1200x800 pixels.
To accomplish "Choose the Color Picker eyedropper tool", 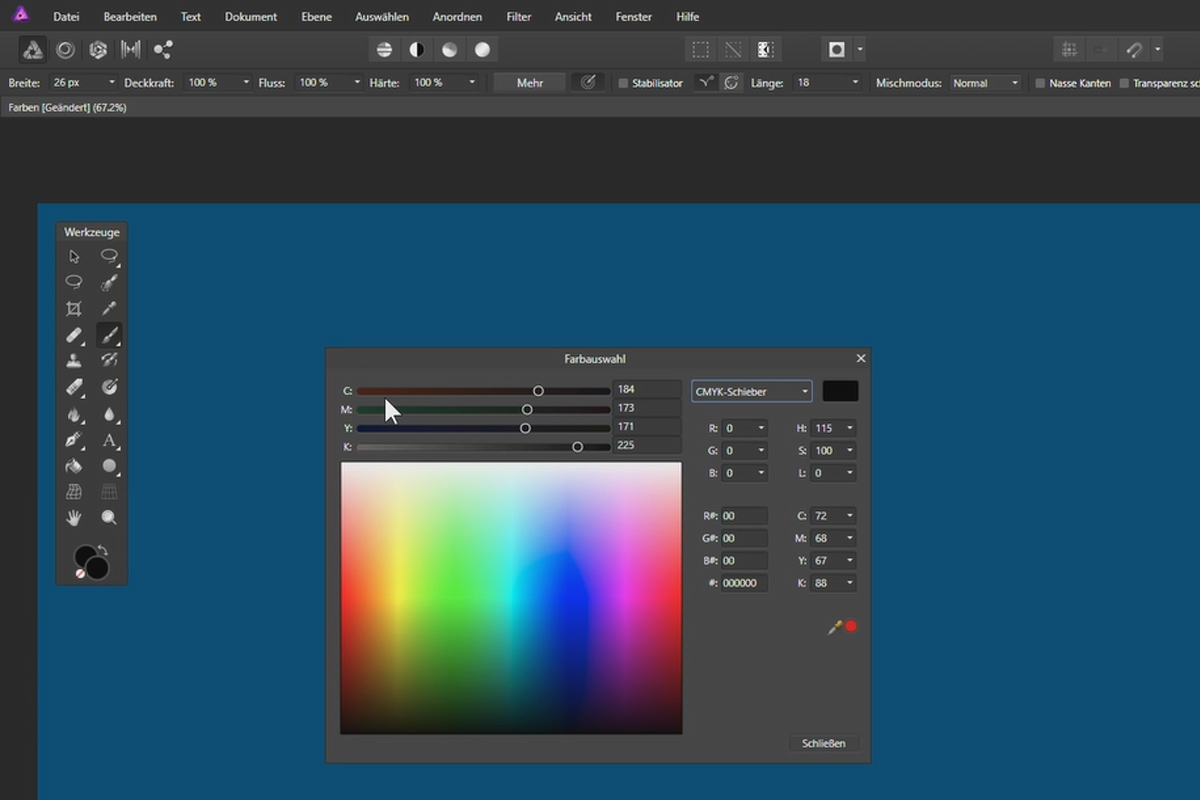I will tap(110, 308).
